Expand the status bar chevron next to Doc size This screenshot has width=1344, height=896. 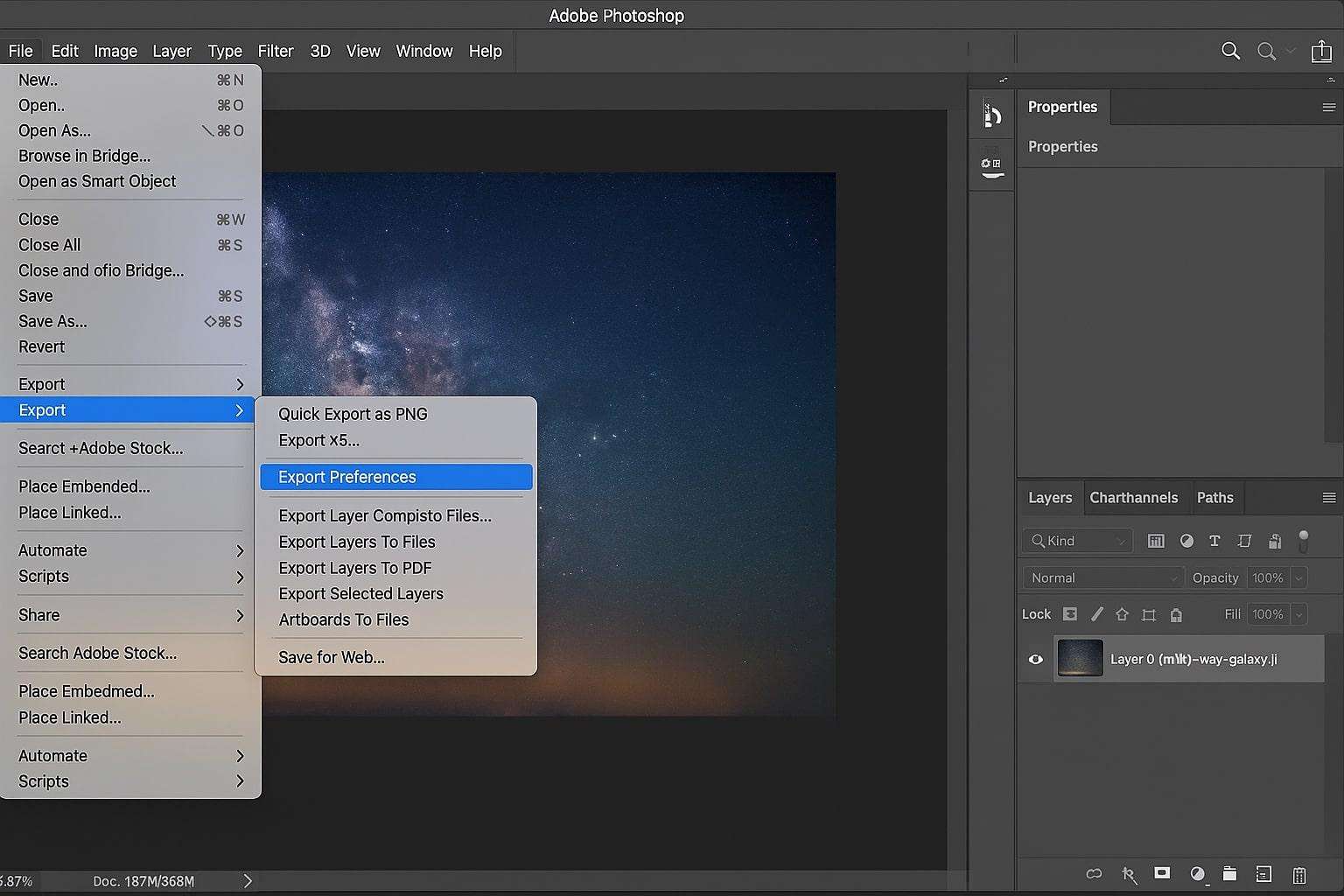[x=248, y=881]
